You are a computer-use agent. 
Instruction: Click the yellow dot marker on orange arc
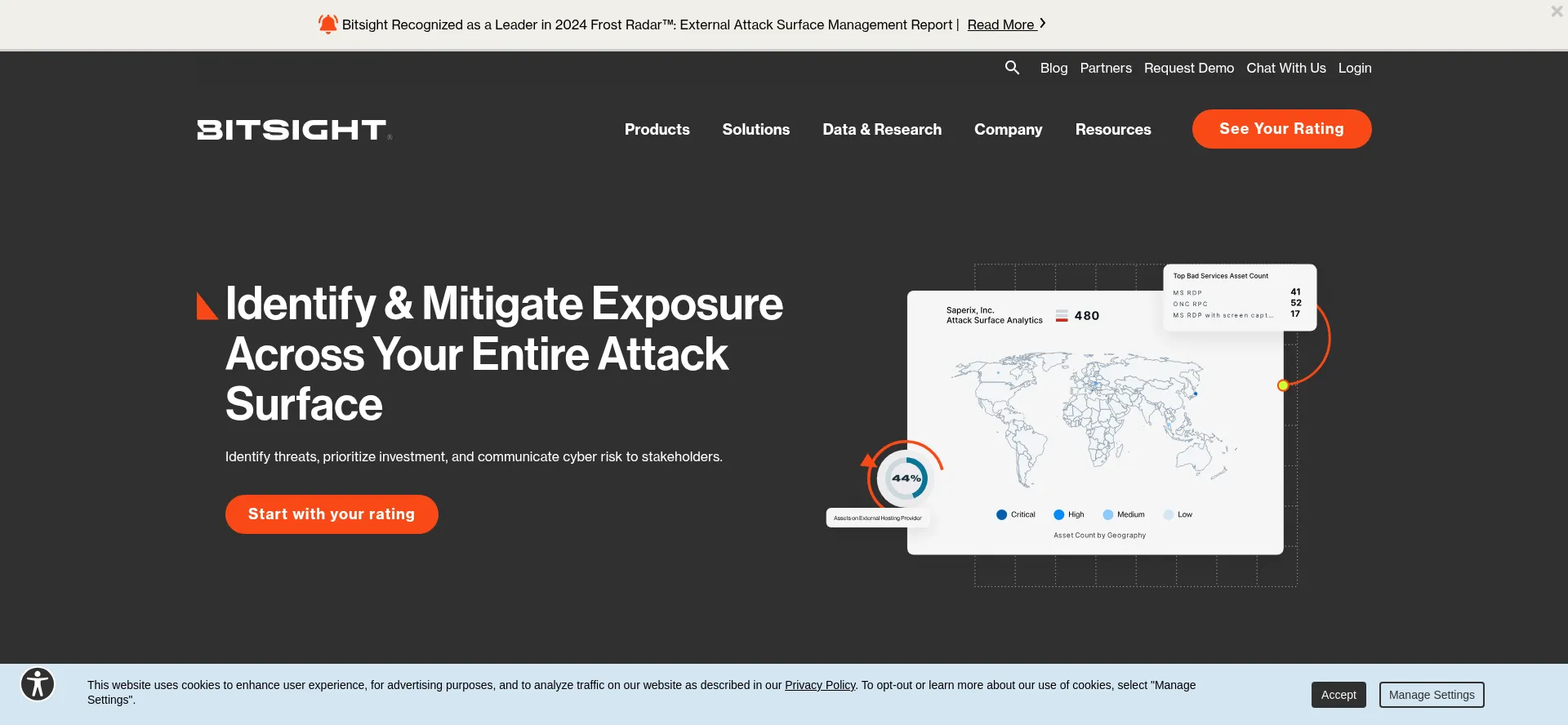[1283, 385]
